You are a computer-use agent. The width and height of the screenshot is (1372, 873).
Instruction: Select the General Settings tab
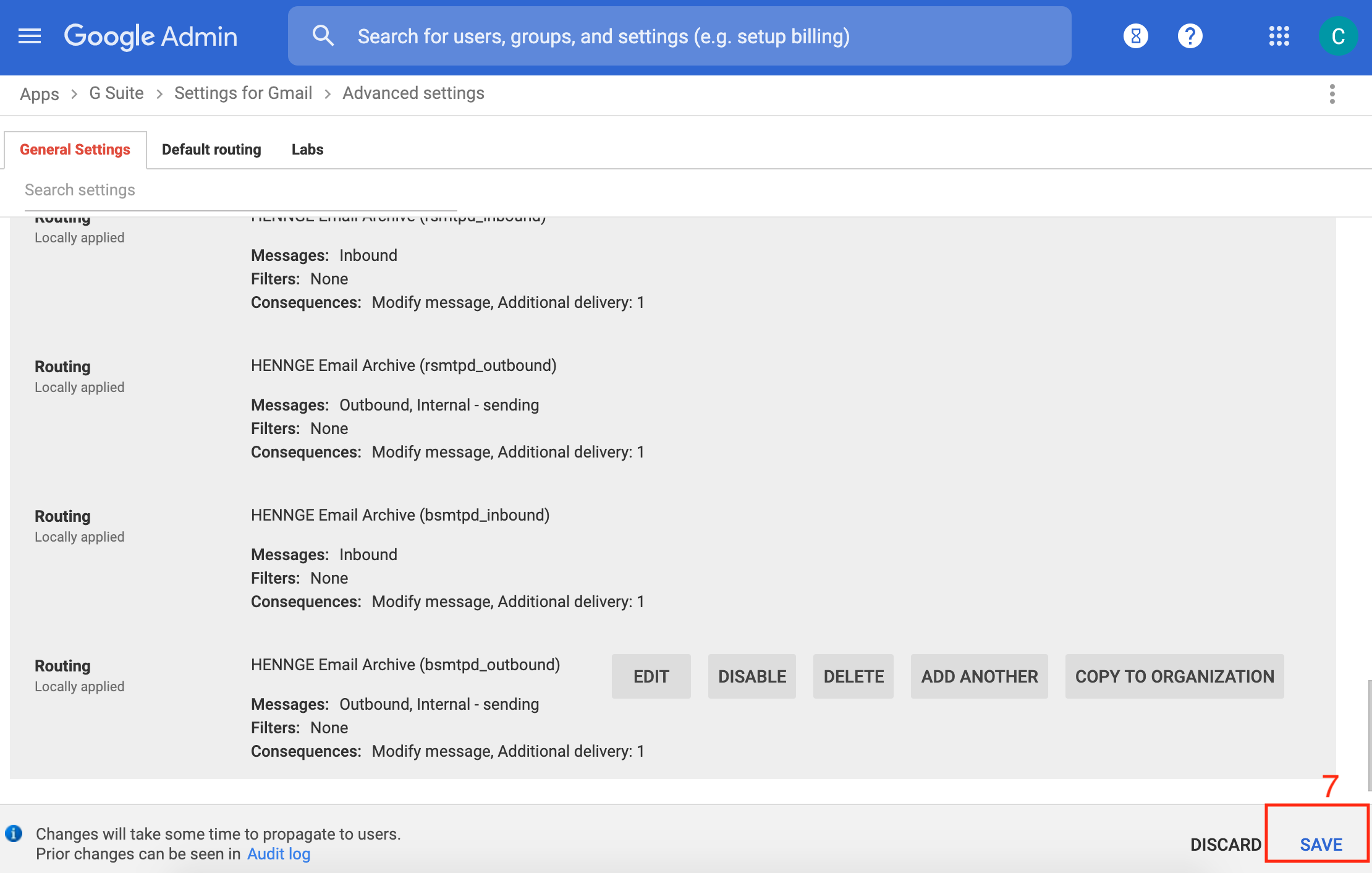tap(75, 150)
